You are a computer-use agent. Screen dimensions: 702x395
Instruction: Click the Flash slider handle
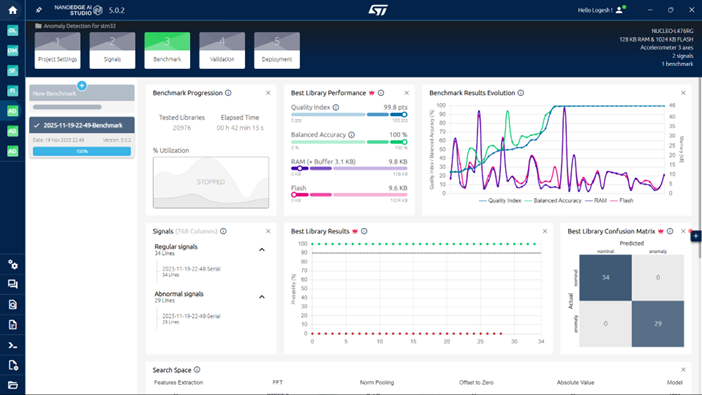294,195
